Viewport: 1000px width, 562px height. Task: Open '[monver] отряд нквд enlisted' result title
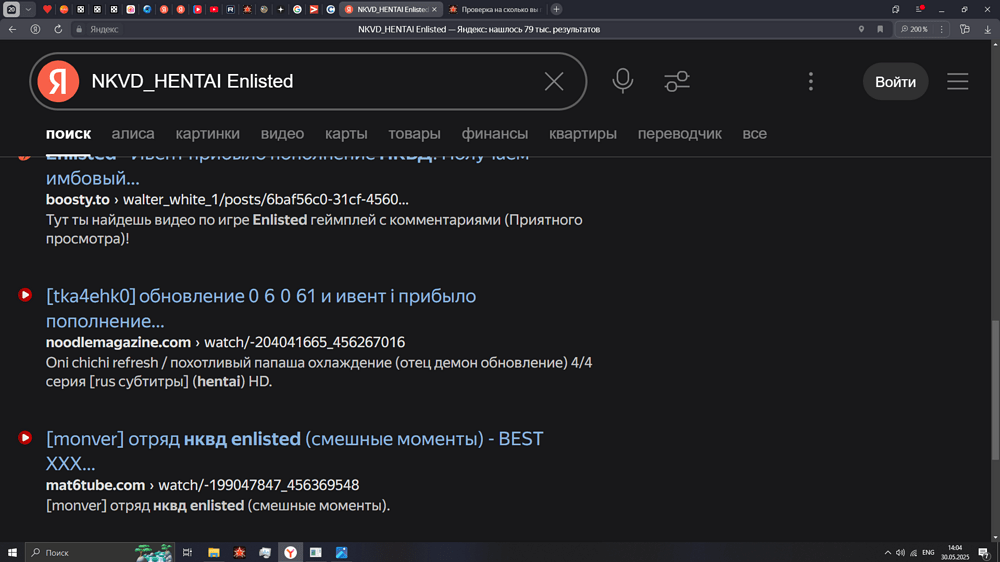point(294,451)
